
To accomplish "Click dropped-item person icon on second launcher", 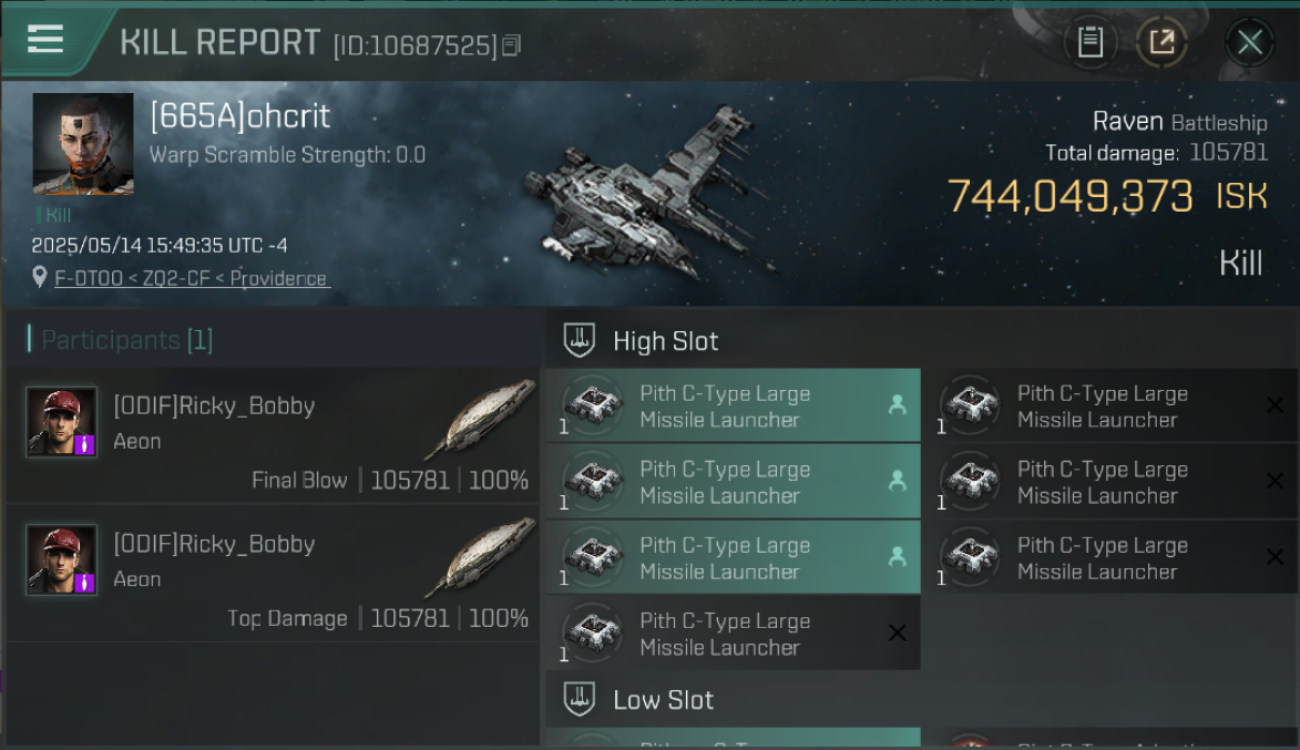I will [897, 481].
